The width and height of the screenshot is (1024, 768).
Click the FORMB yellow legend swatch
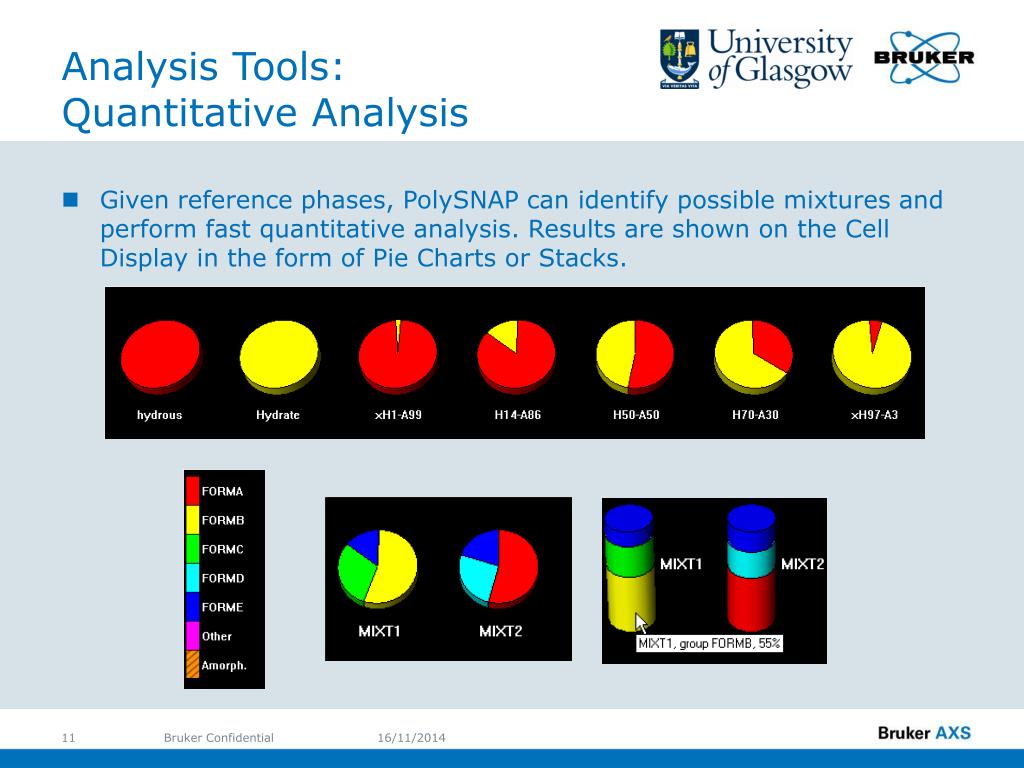click(x=193, y=520)
